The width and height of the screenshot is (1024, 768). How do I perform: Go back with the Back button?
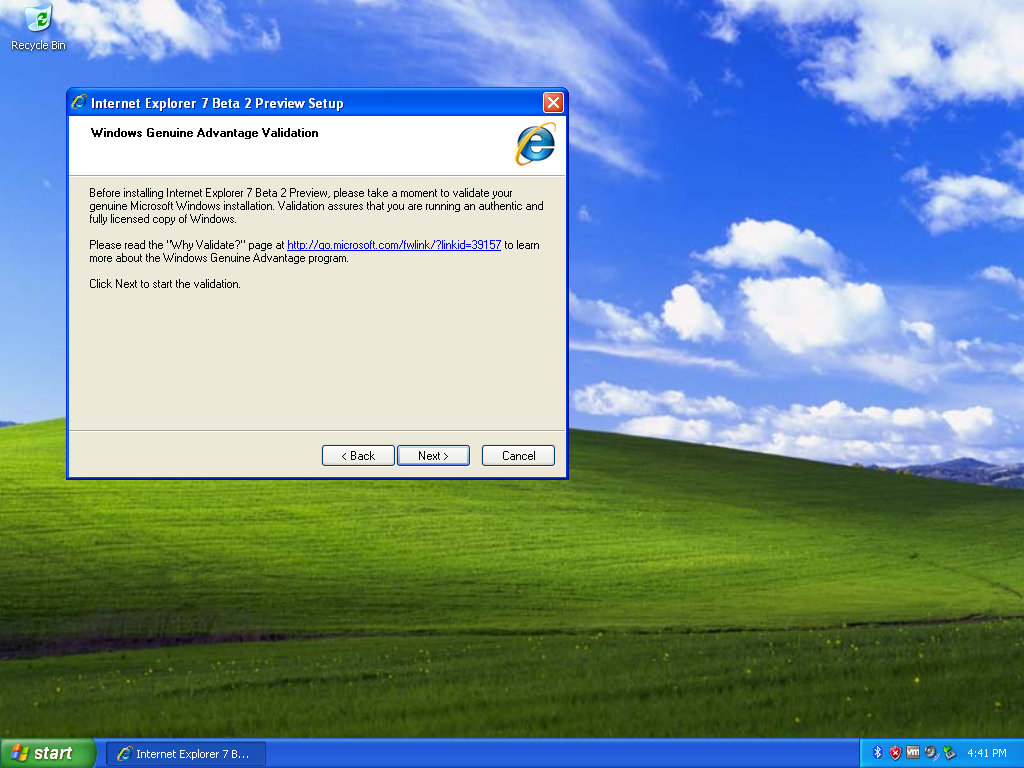358,456
